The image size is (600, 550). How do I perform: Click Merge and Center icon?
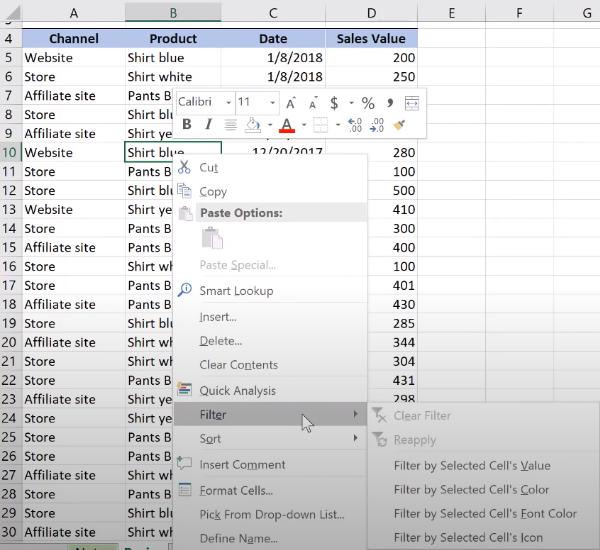pyautogui.click(x=412, y=103)
